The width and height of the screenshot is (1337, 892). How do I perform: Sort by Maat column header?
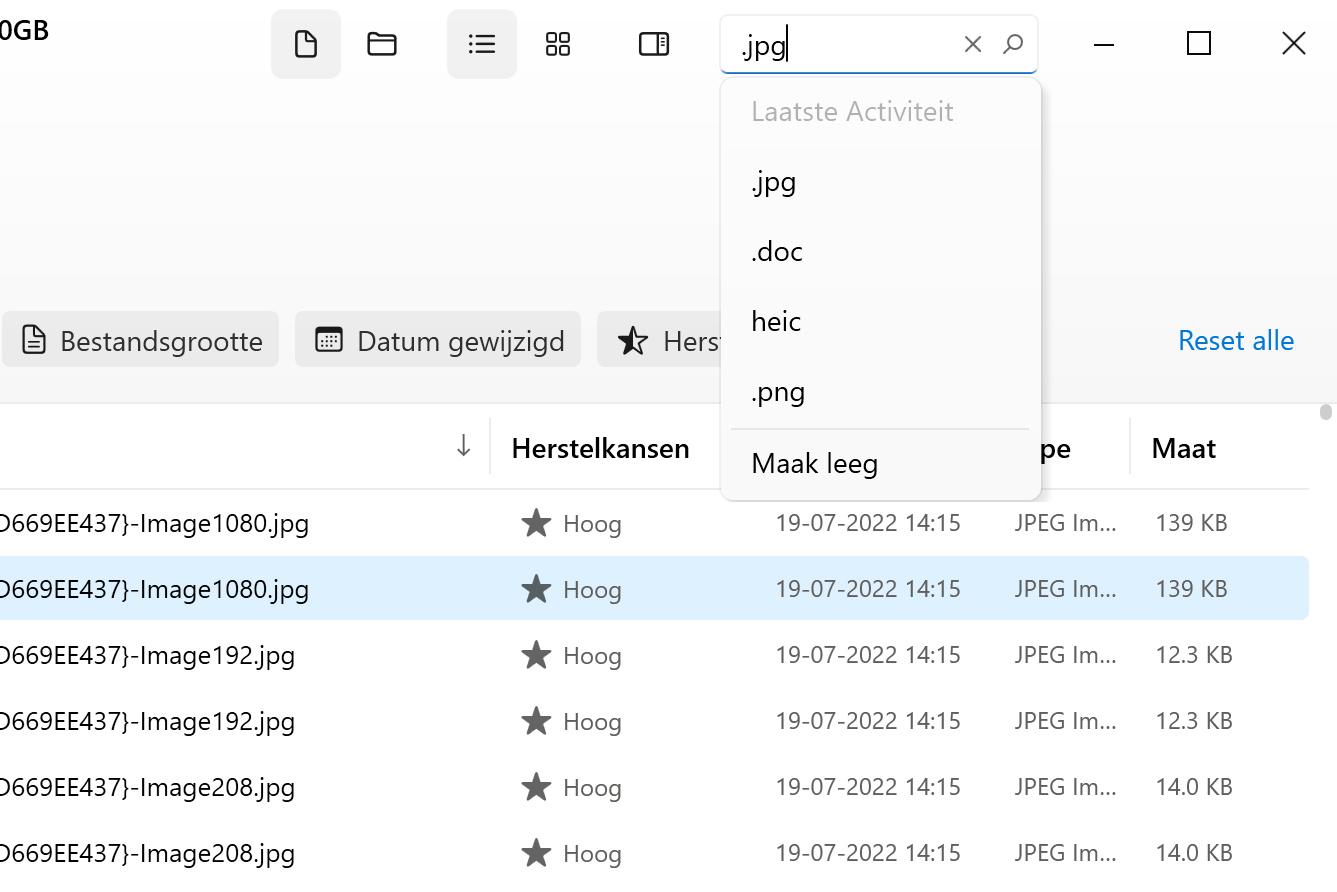click(1184, 448)
